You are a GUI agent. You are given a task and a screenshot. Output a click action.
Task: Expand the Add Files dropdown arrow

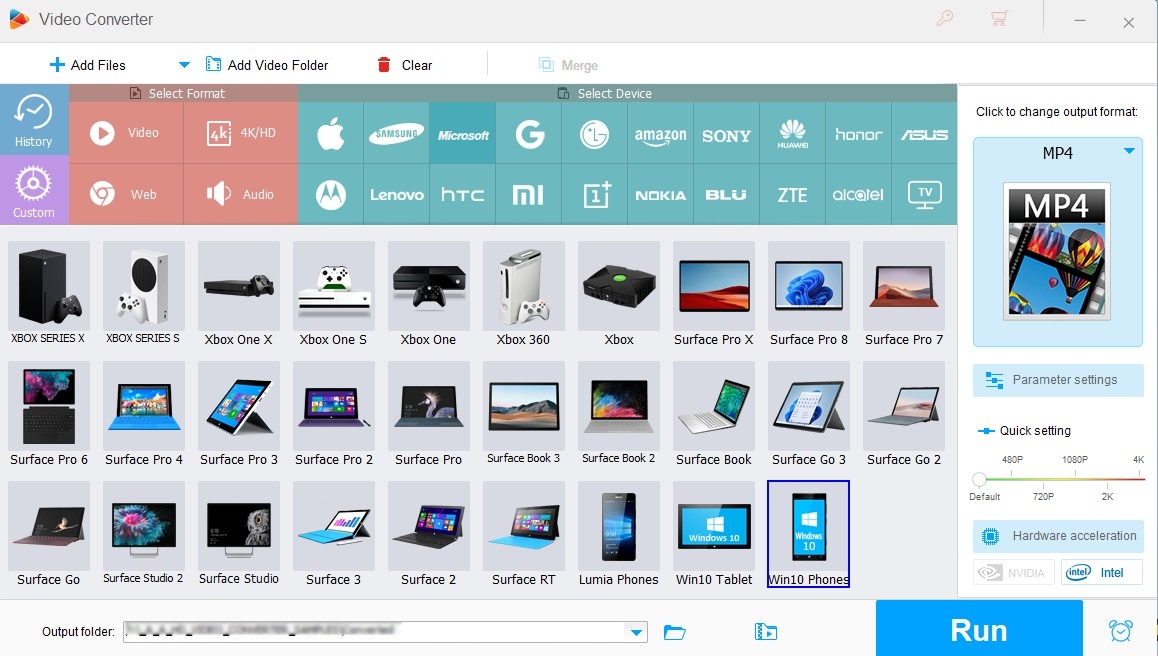click(184, 65)
